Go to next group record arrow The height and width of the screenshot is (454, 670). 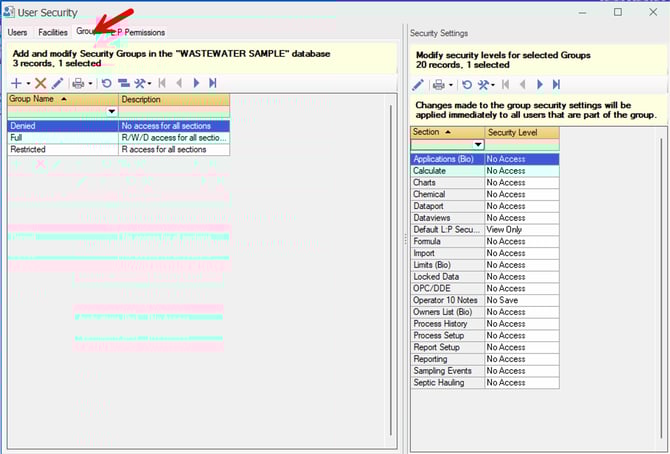click(x=196, y=83)
